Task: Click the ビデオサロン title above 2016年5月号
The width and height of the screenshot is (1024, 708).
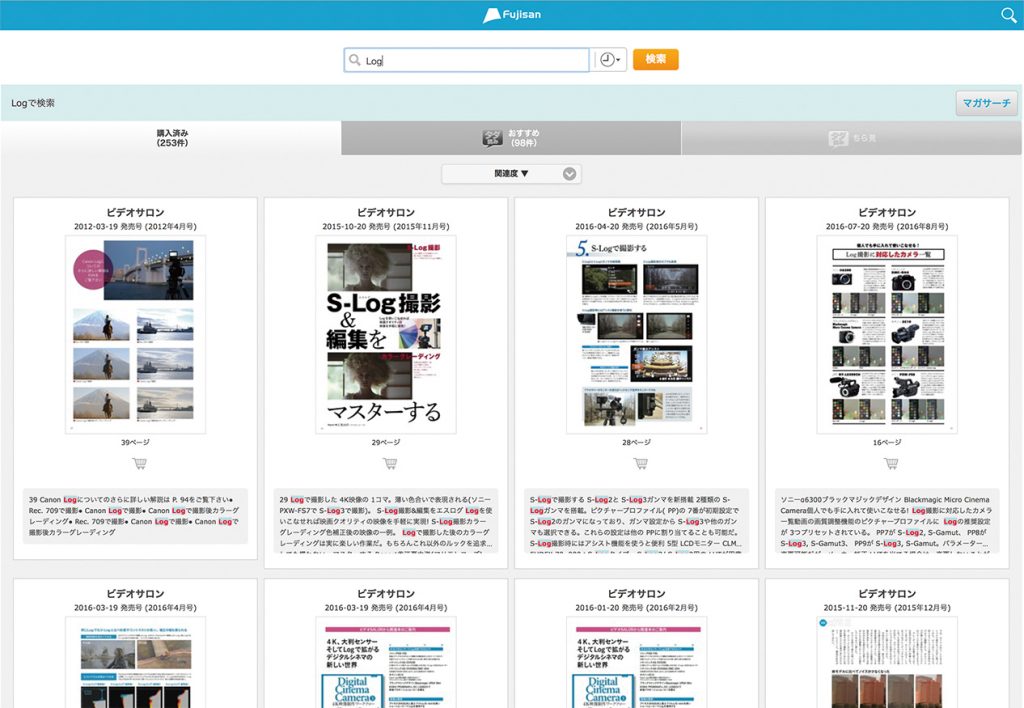Action: (x=637, y=212)
